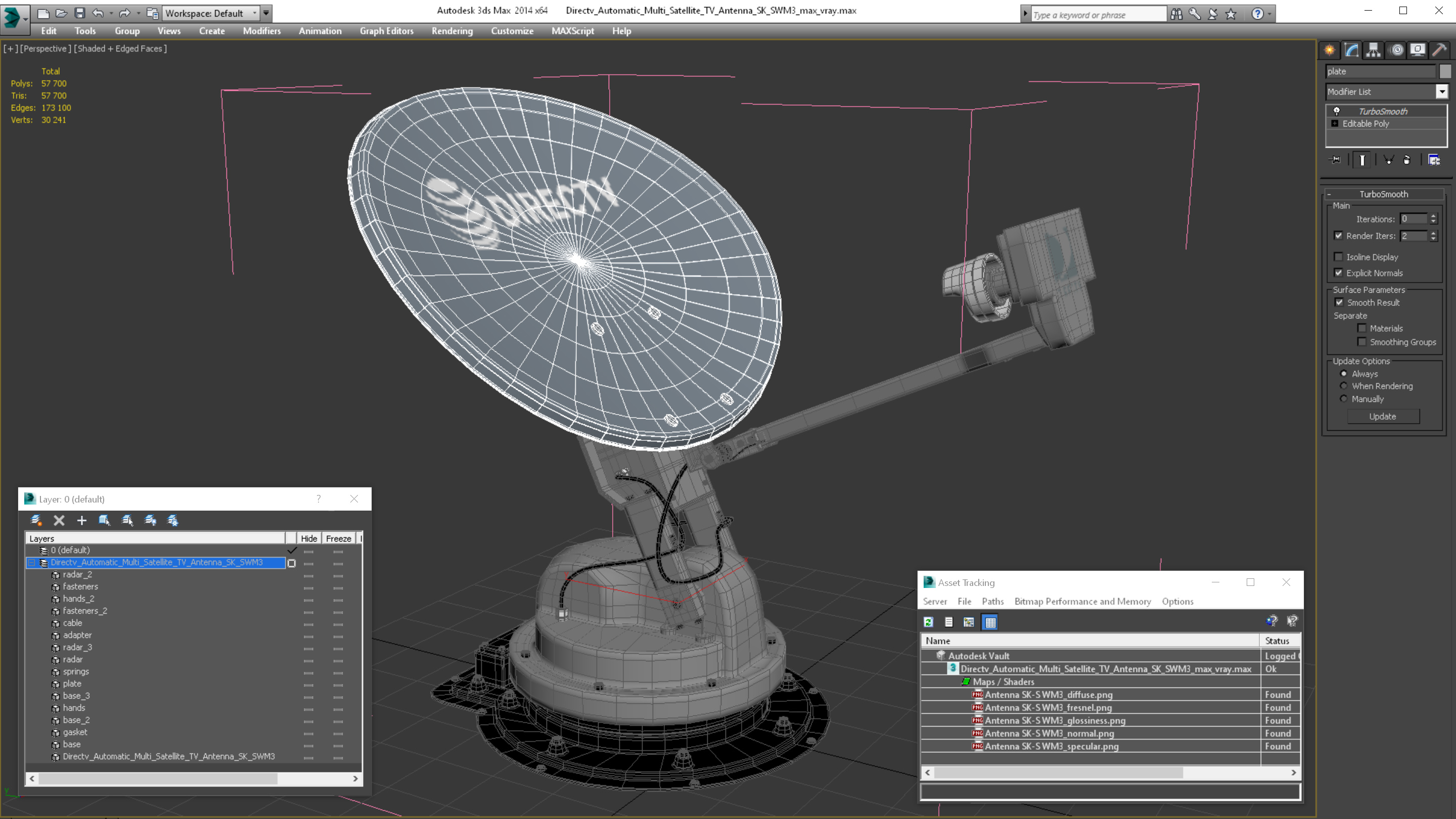Viewport: 1456px width, 819px height.
Task: Click Refresh icon in Asset Tracking
Action: pos(928,622)
